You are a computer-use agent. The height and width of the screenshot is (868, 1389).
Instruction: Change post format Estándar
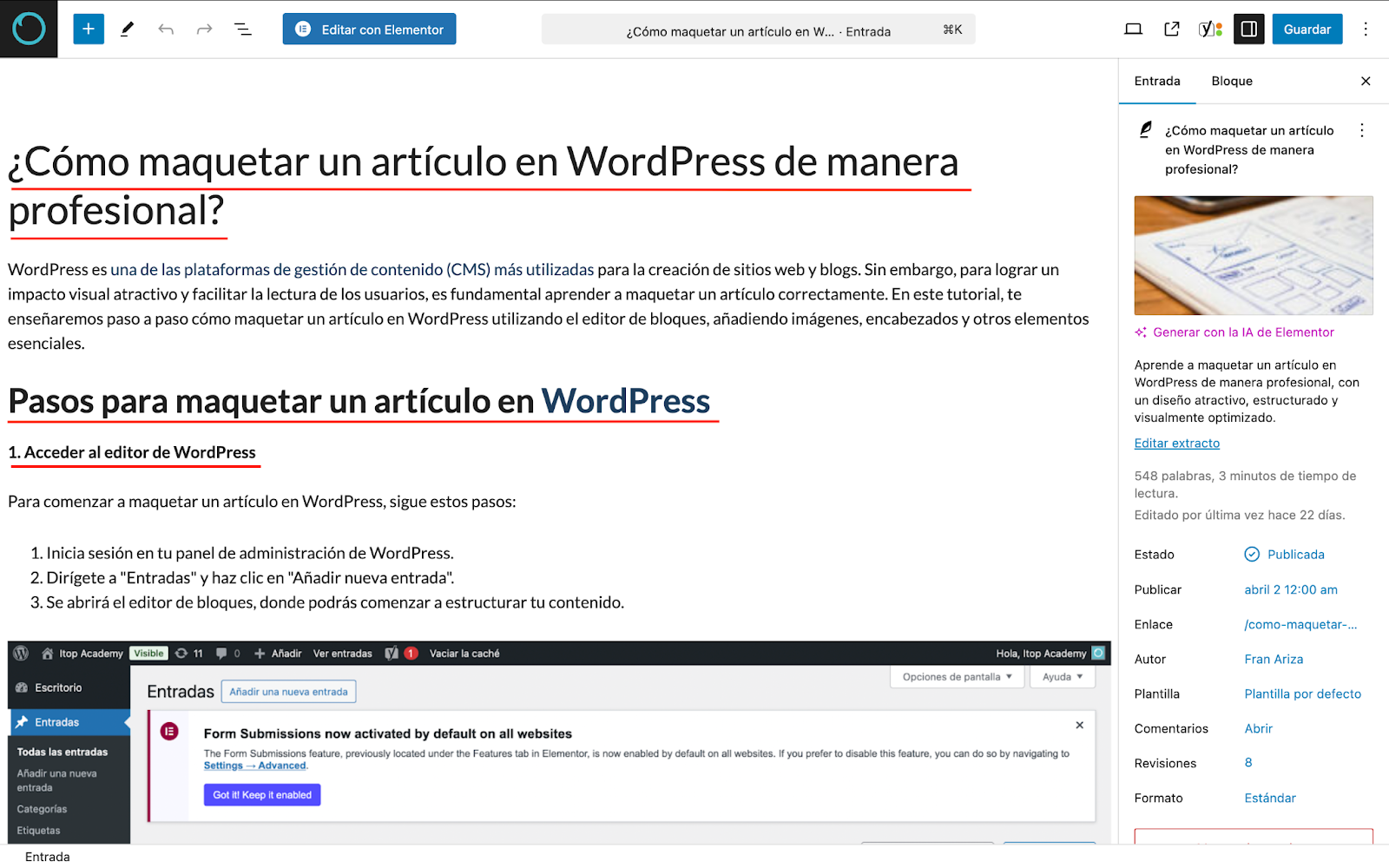(1269, 798)
